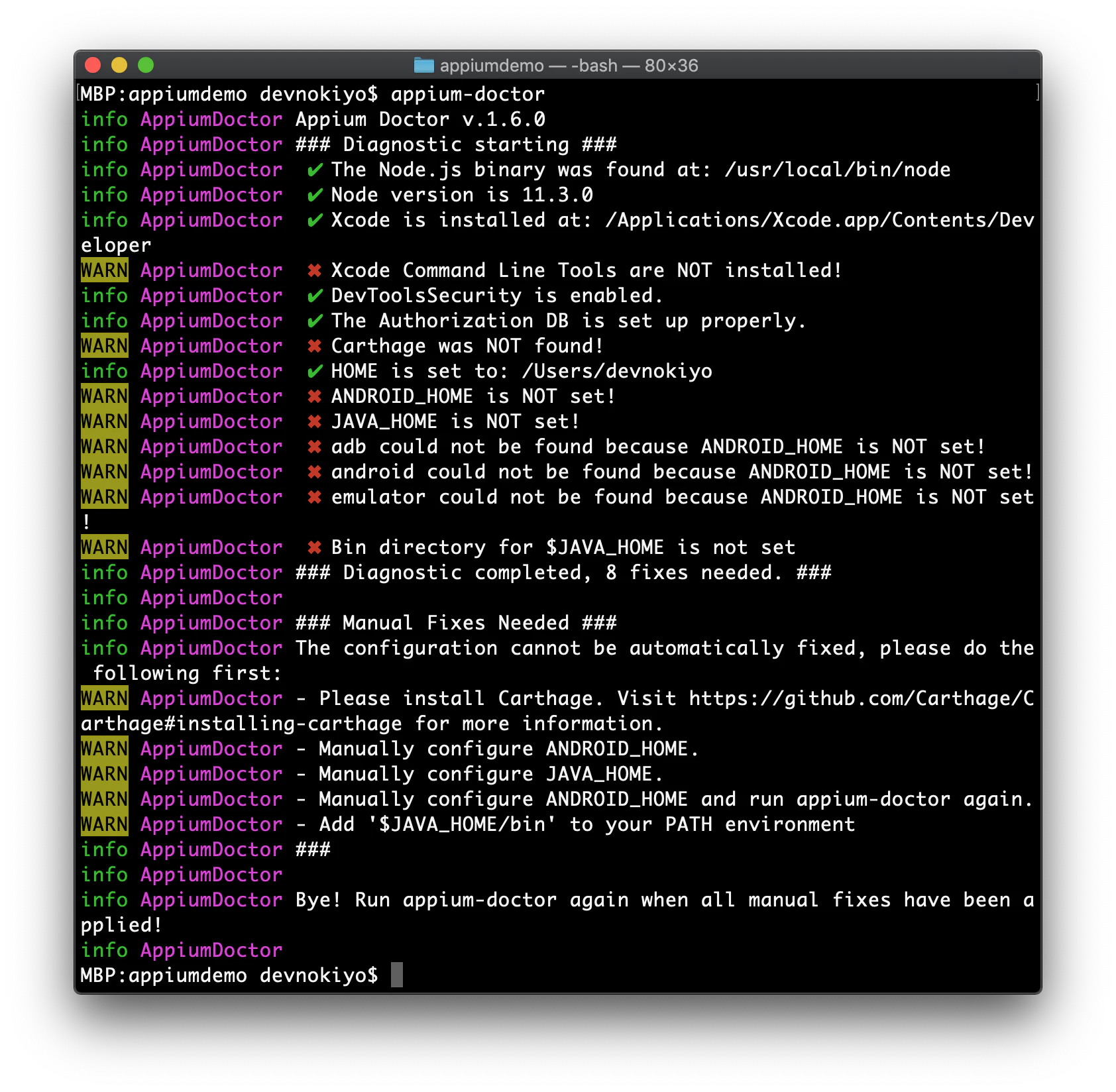Click the Carthage GitHub URL
1116x1092 pixels.
click(557, 711)
